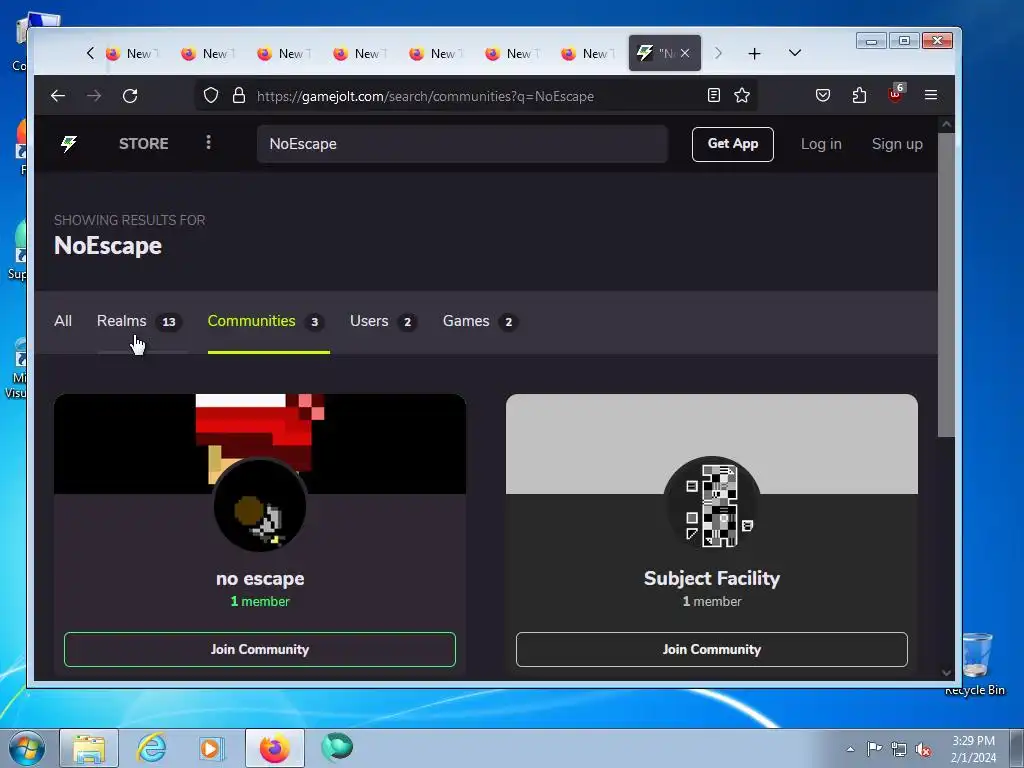Click the Firefox taskbar icon
1024x768 pixels.
pos(275,748)
